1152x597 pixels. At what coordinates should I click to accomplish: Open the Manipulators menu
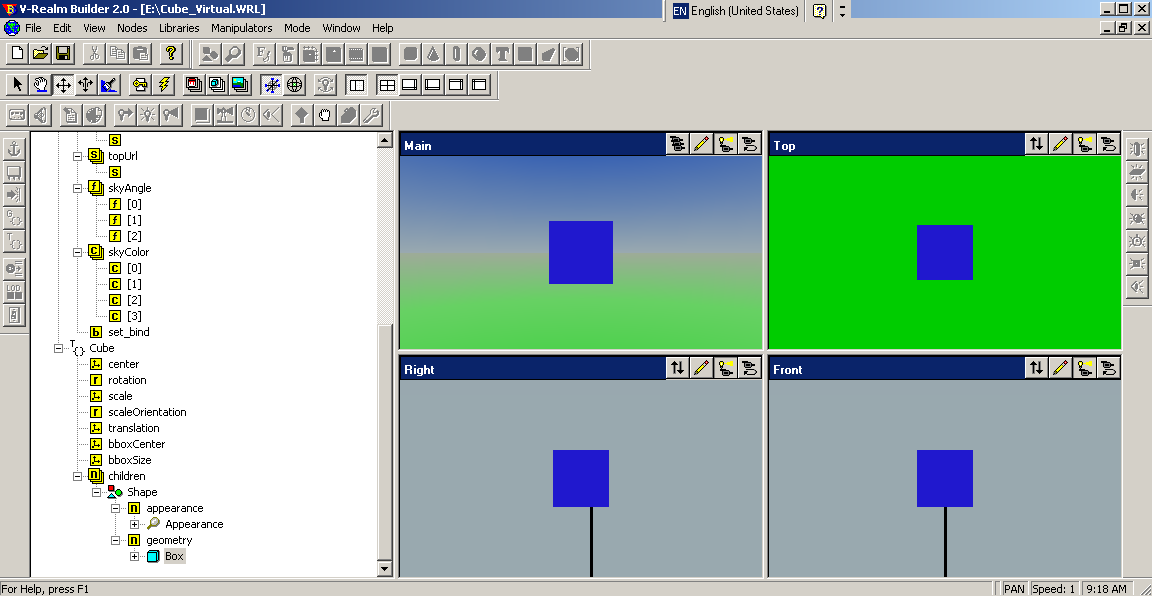(241, 28)
